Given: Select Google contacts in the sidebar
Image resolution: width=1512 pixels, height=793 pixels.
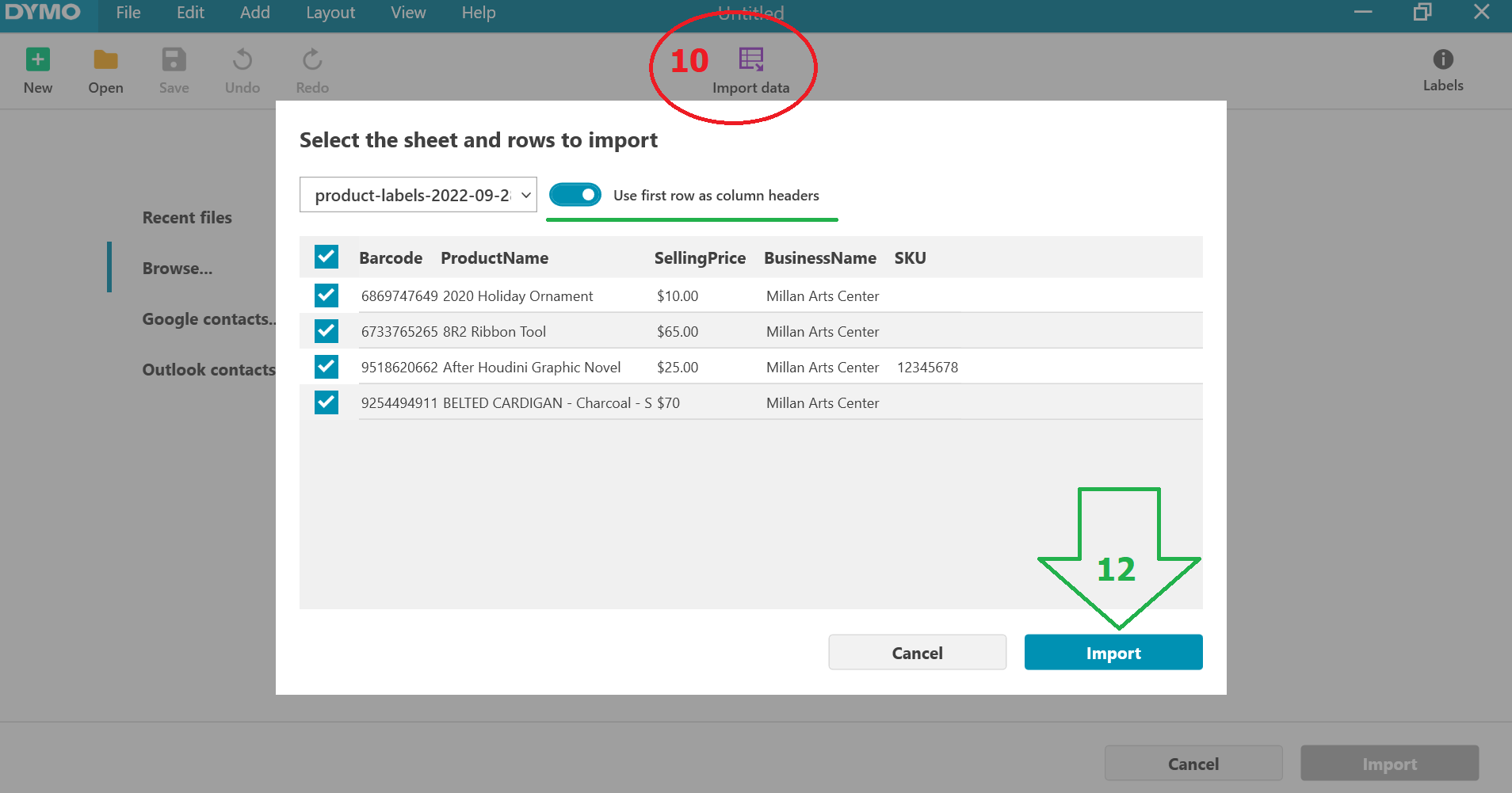Looking at the screenshot, I should coord(208,319).
